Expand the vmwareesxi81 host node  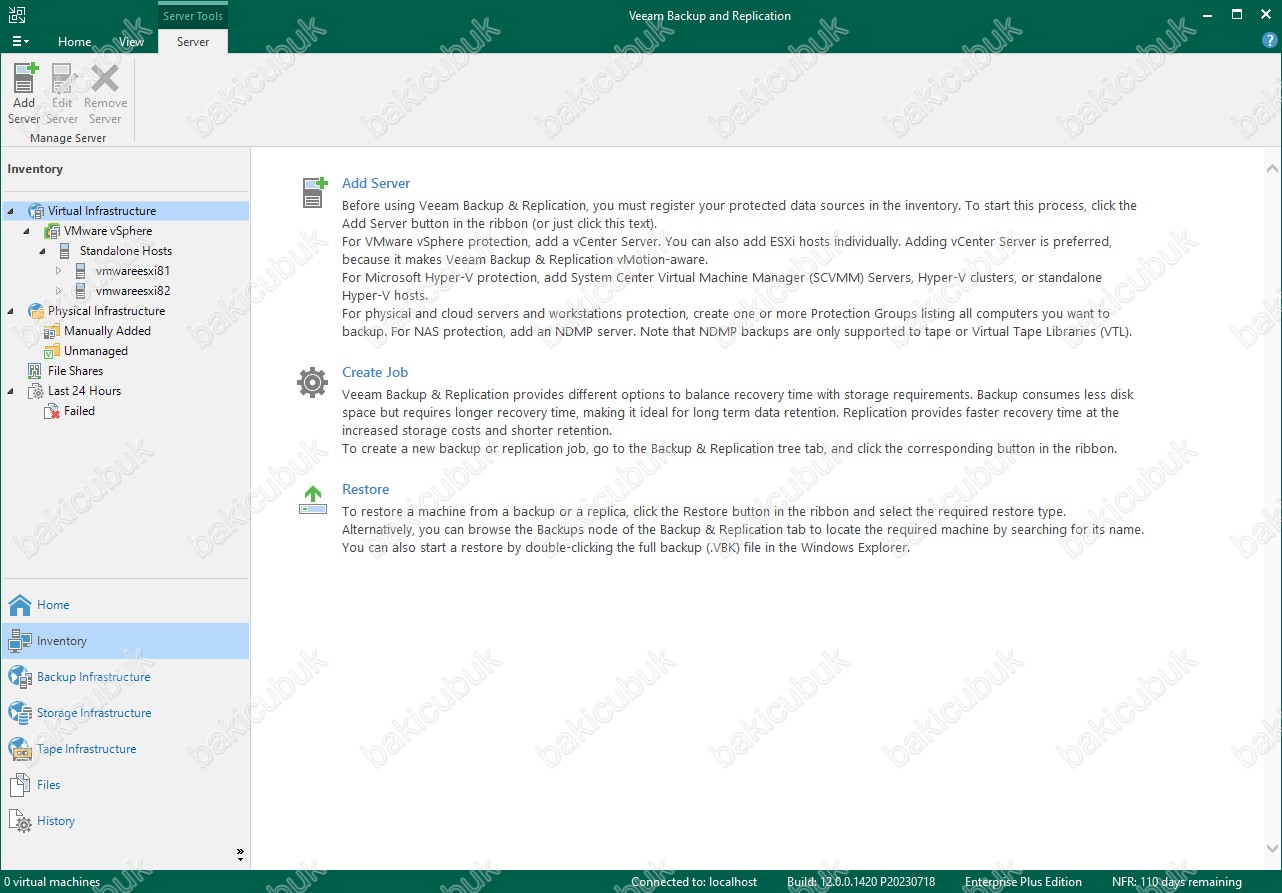click(x=58, y=271)
